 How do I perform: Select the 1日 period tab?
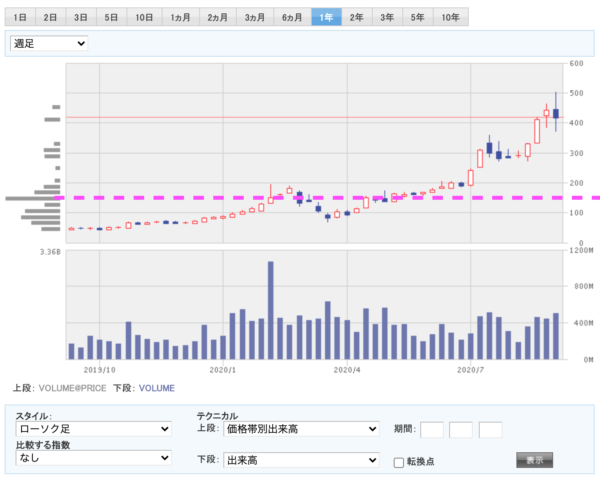coord(20,17)
